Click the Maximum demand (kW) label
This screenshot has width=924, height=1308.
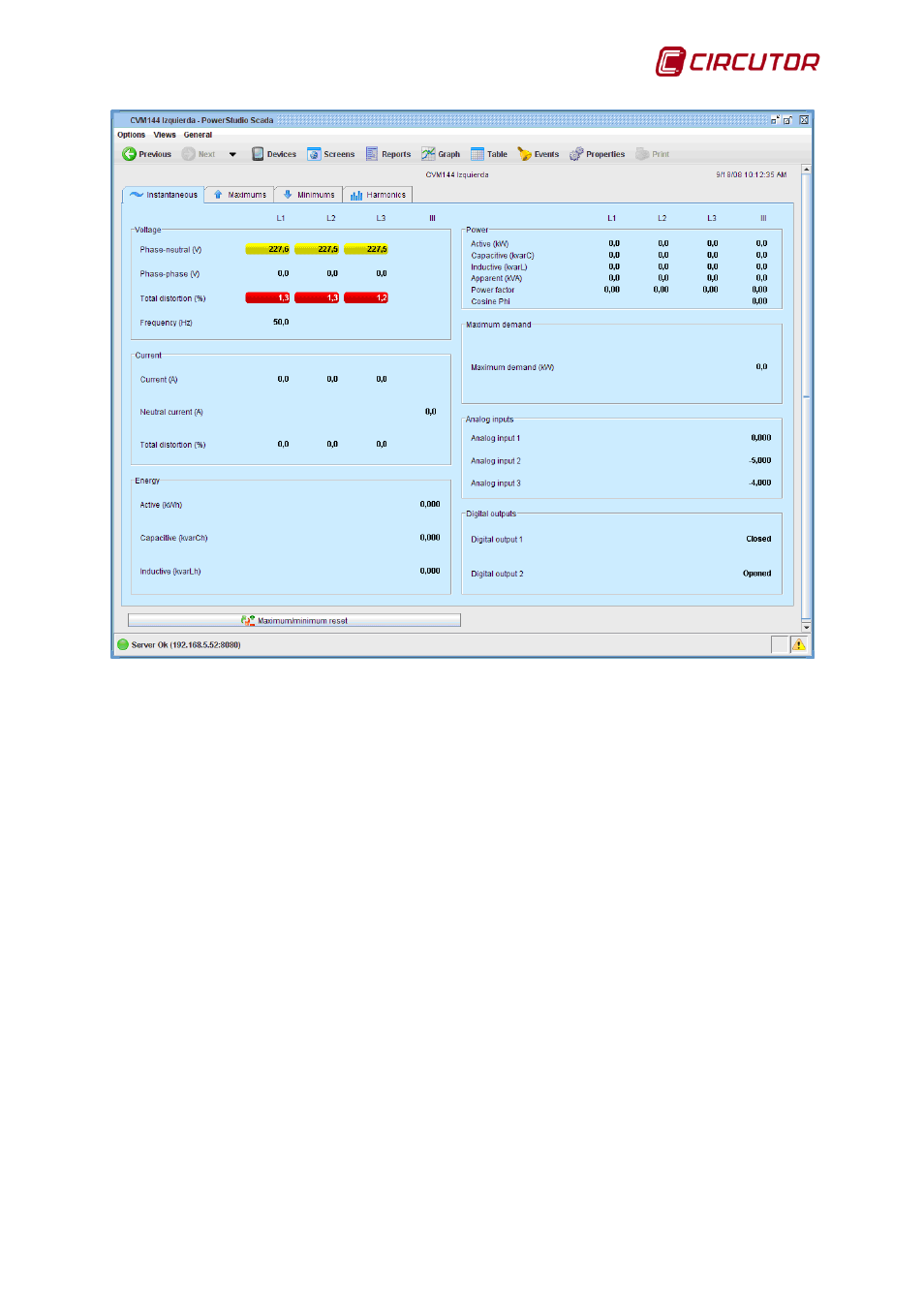pos(512,367)
